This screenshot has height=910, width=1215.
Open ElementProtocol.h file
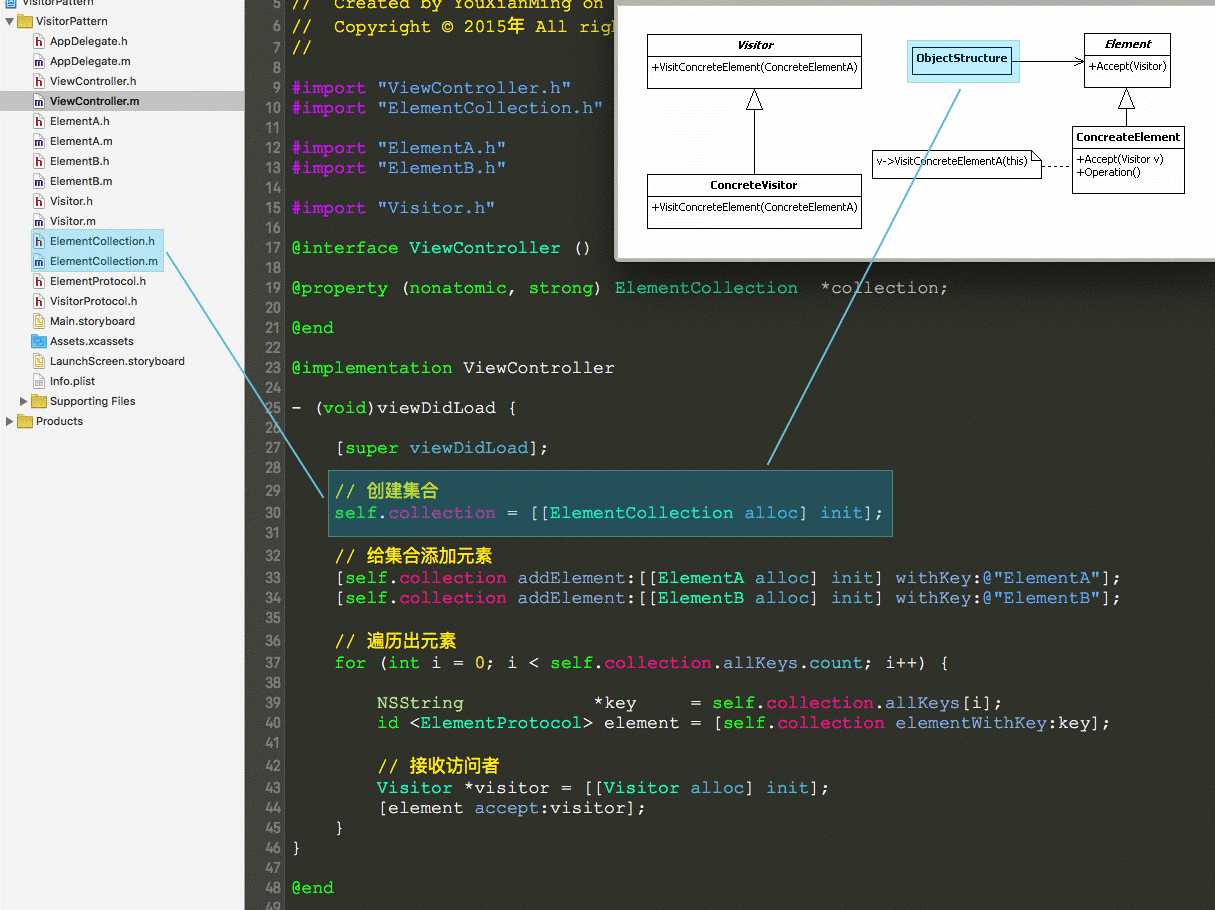coord(98,281)
